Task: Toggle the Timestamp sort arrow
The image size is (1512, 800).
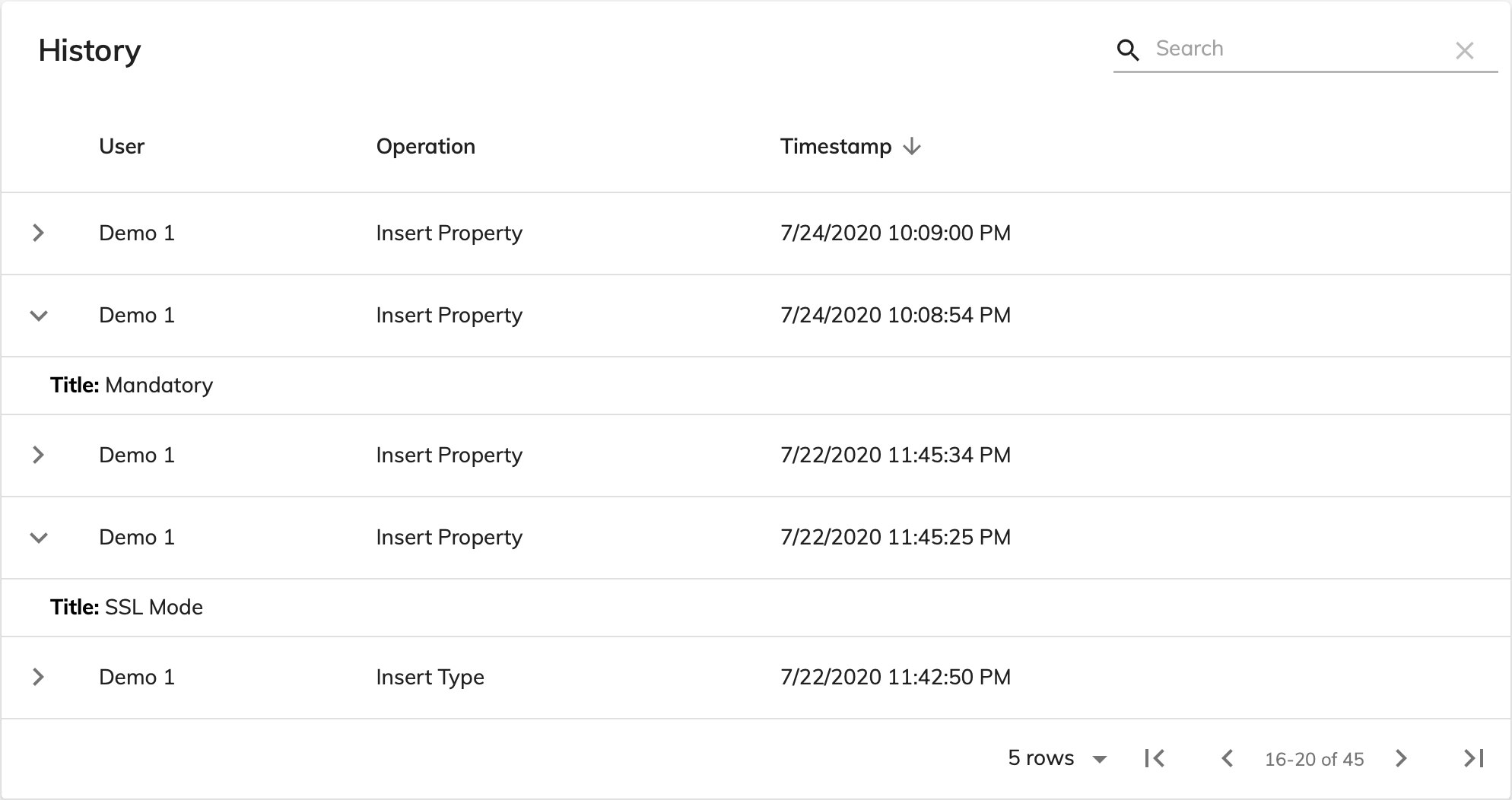Action: click(x=912, y=147)
